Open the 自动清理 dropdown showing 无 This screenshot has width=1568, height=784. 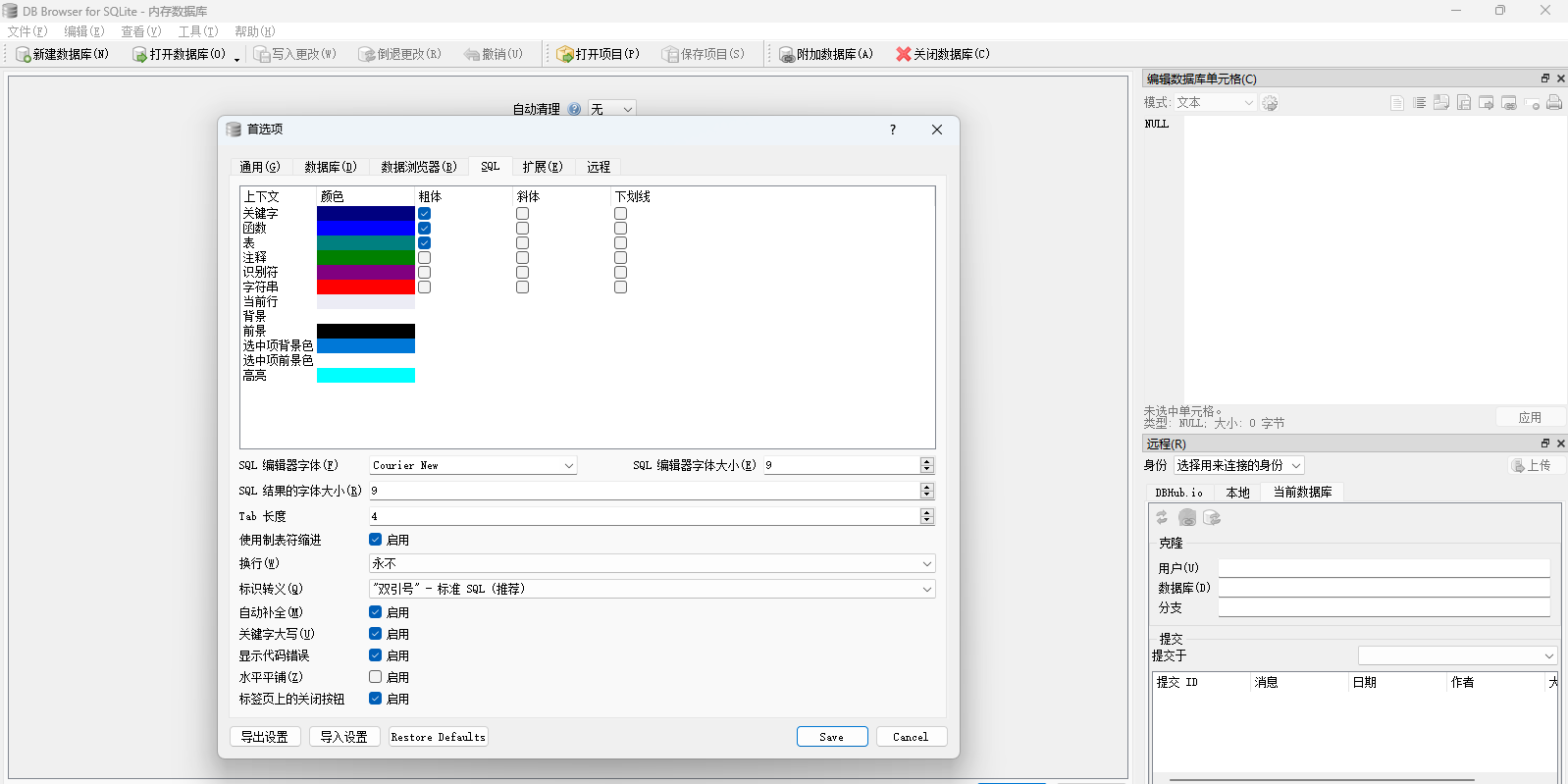pos(612,109)
